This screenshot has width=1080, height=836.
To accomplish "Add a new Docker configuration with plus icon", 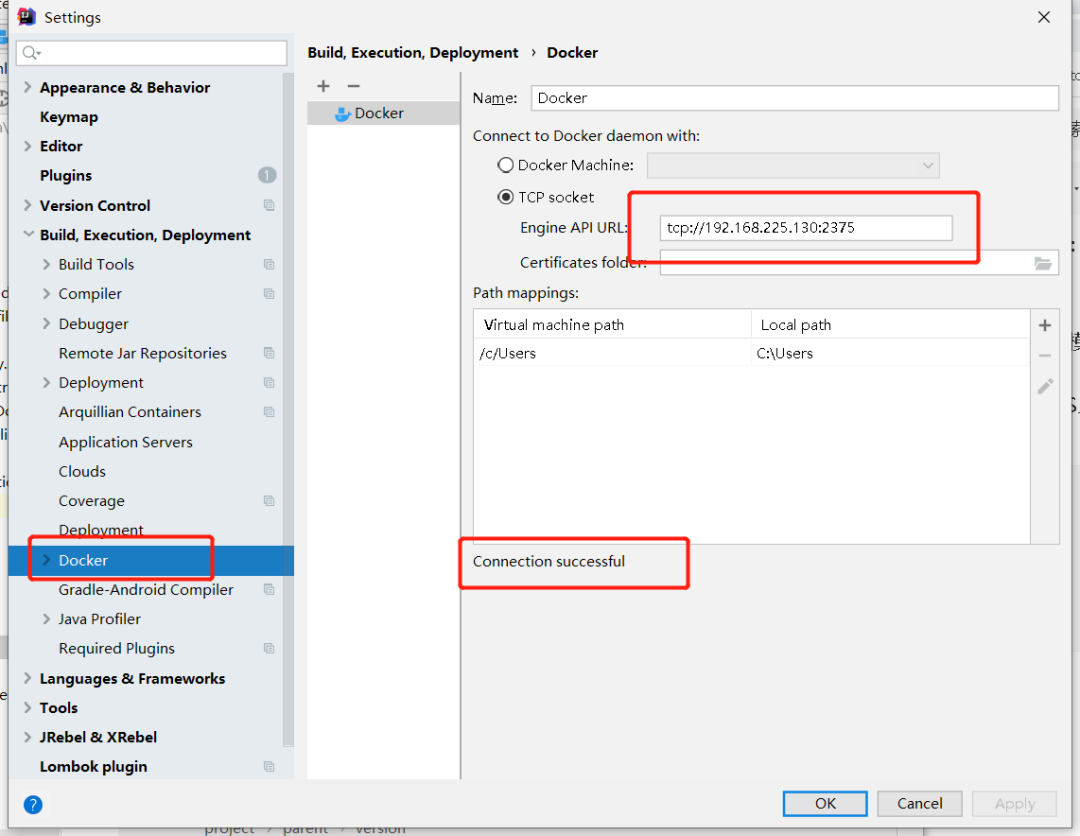I will (x=323, y=86).
